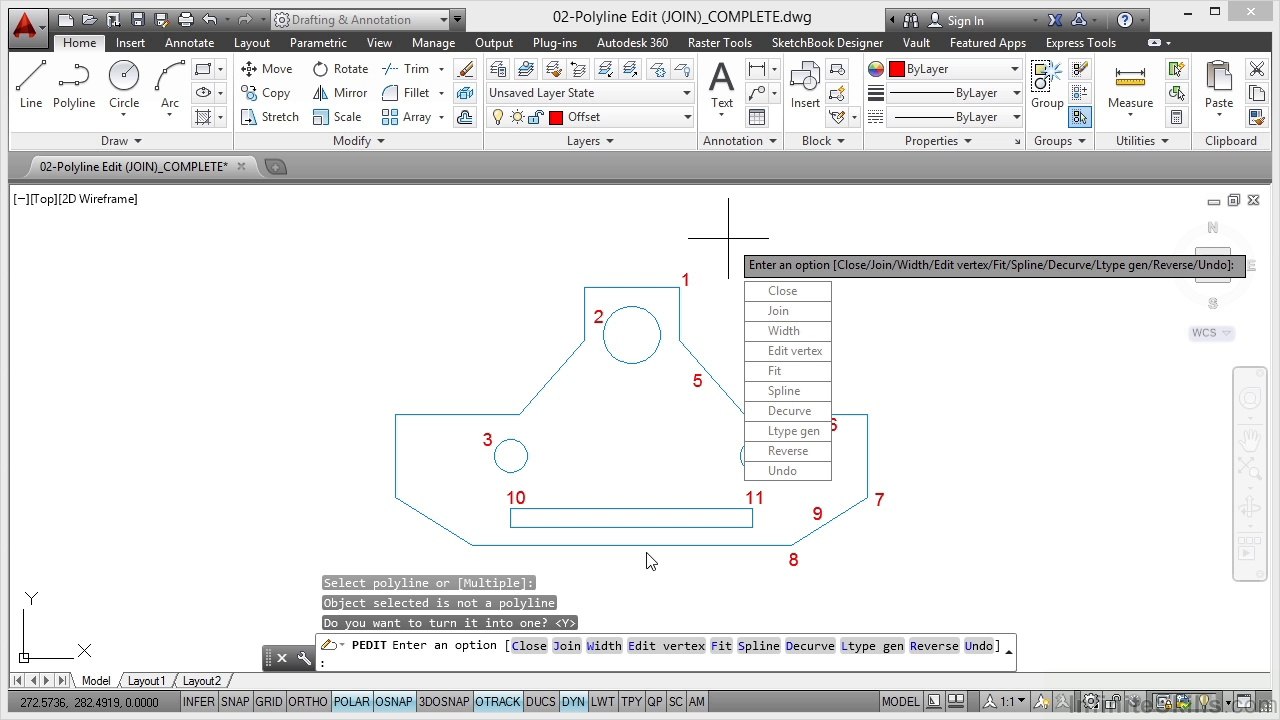The height and width of the screenshot is (720, 1280).
Task: Expand the Utilities panel
Action: (x=1142, y=141)
